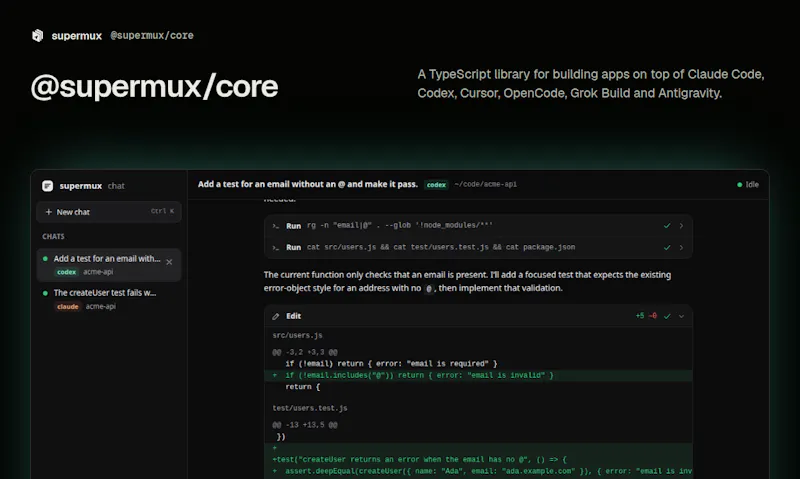Click the green status dot of the email test chat
Screen dimensions: 800x479
tap(45, 259)
